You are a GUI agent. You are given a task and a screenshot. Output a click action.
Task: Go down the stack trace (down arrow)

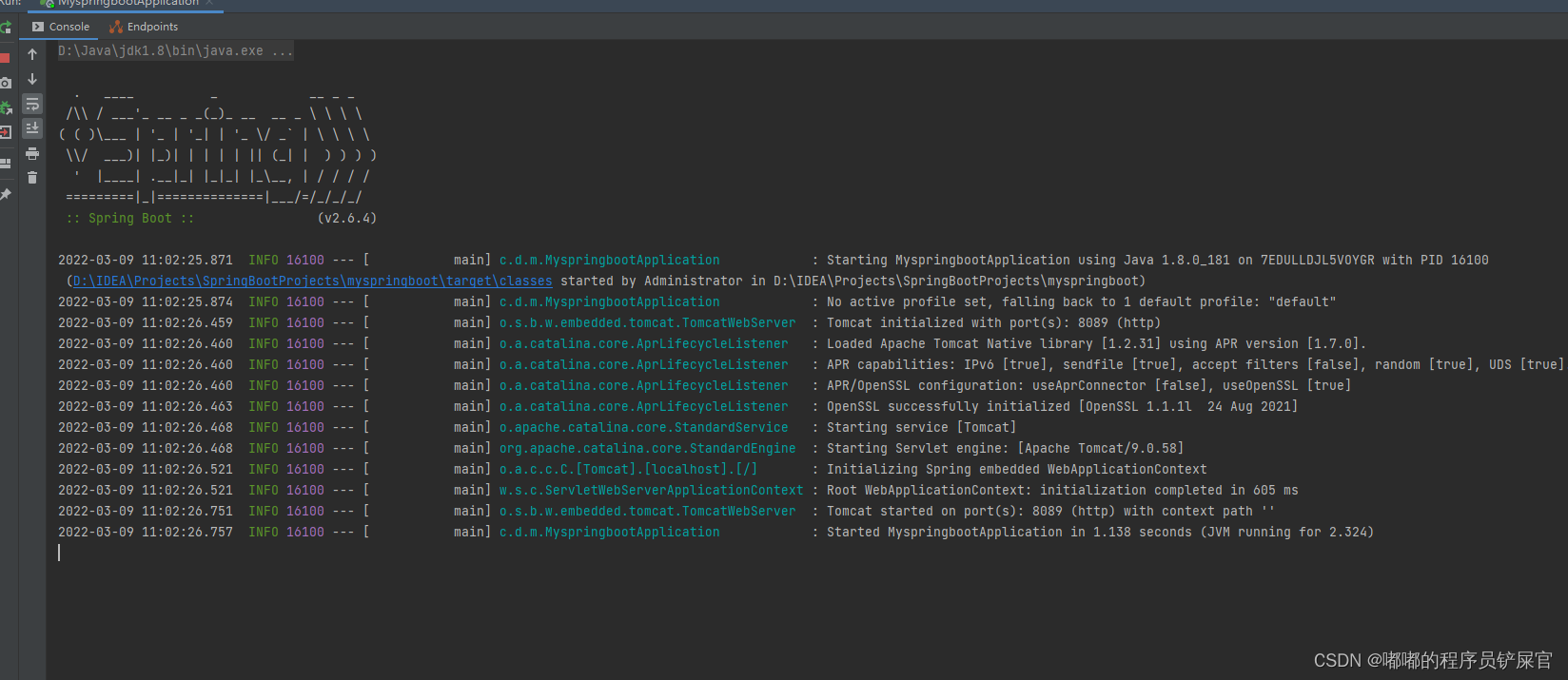point(32,79)
